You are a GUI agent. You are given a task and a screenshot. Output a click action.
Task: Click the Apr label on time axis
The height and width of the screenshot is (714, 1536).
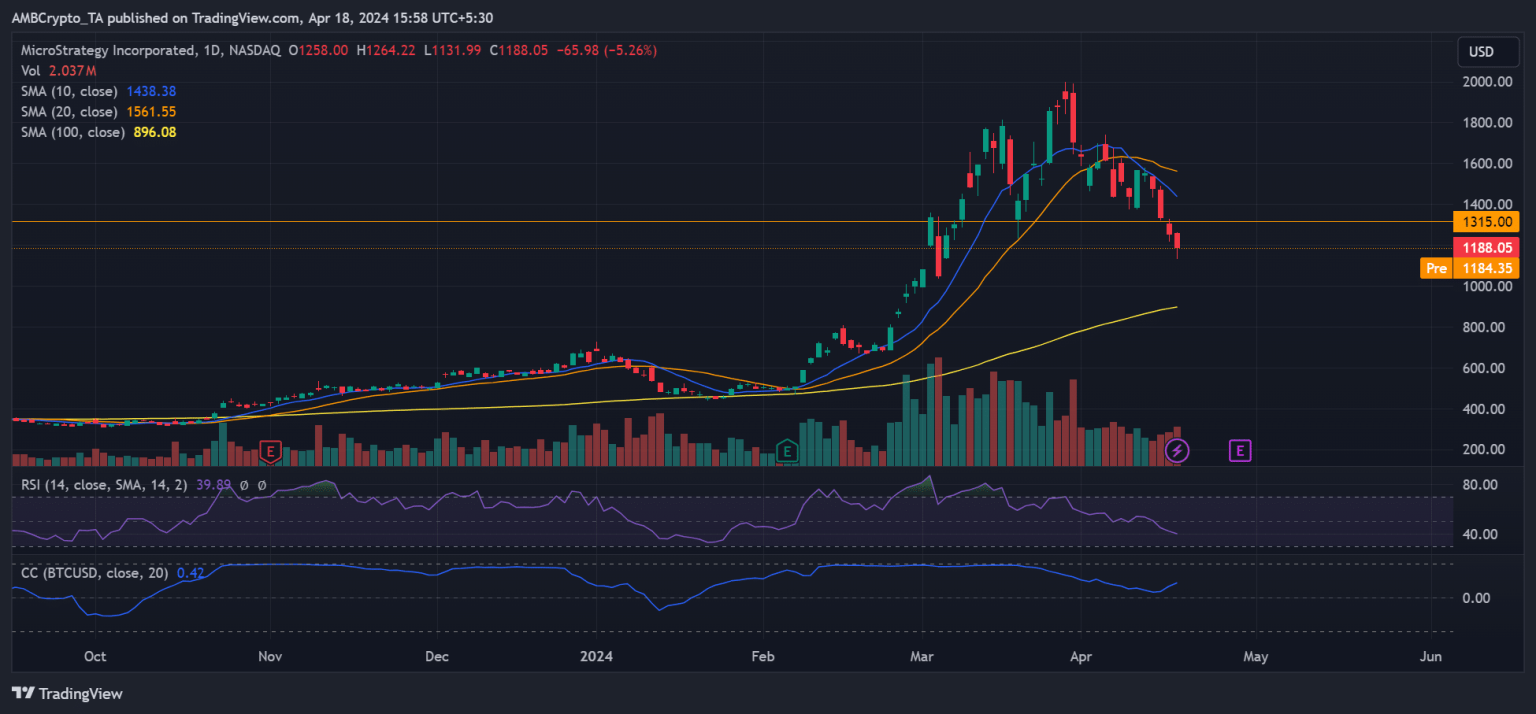point(1080,657)
